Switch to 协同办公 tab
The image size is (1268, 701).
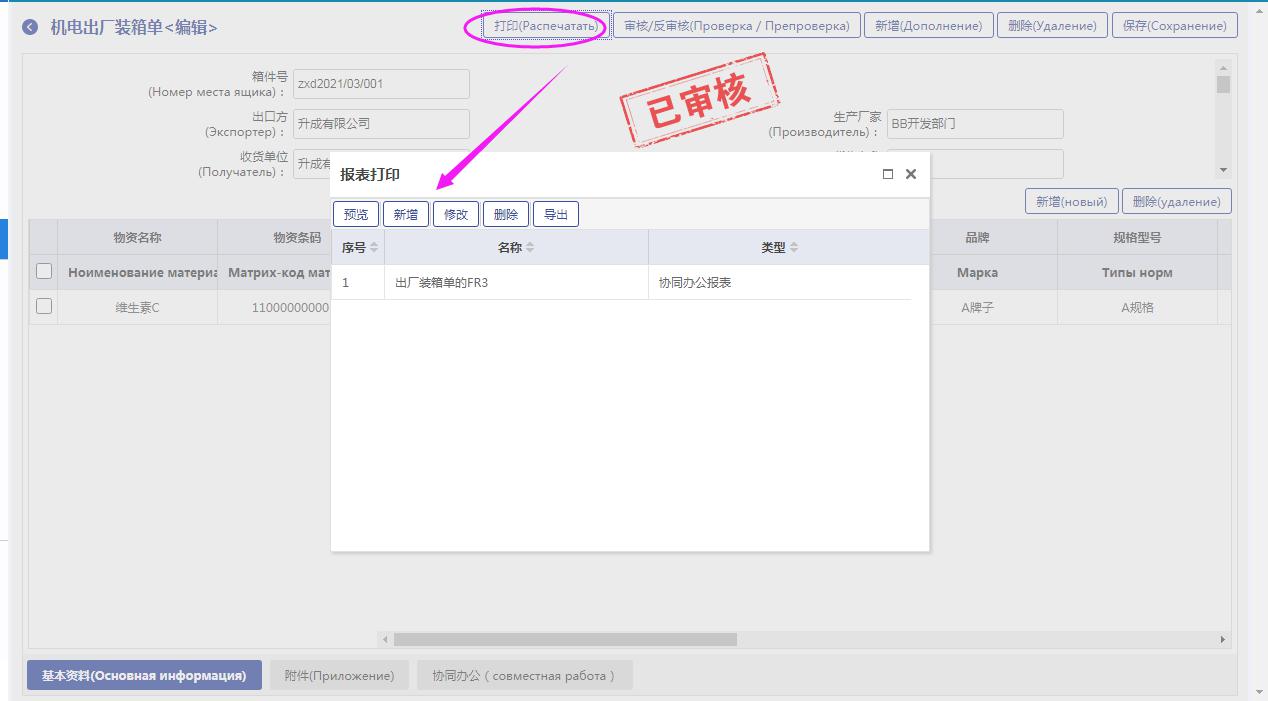(524, 675)
